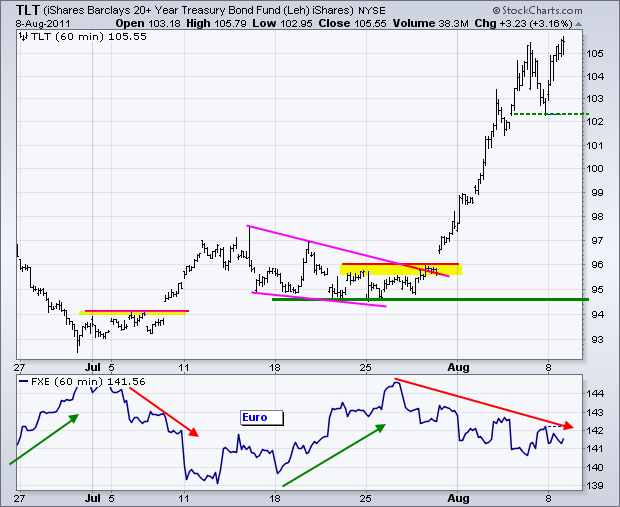Click the Chg +3.23 (+3.16%) value
This screenshot has width=620, height=507.
click(x=523, y=23)
